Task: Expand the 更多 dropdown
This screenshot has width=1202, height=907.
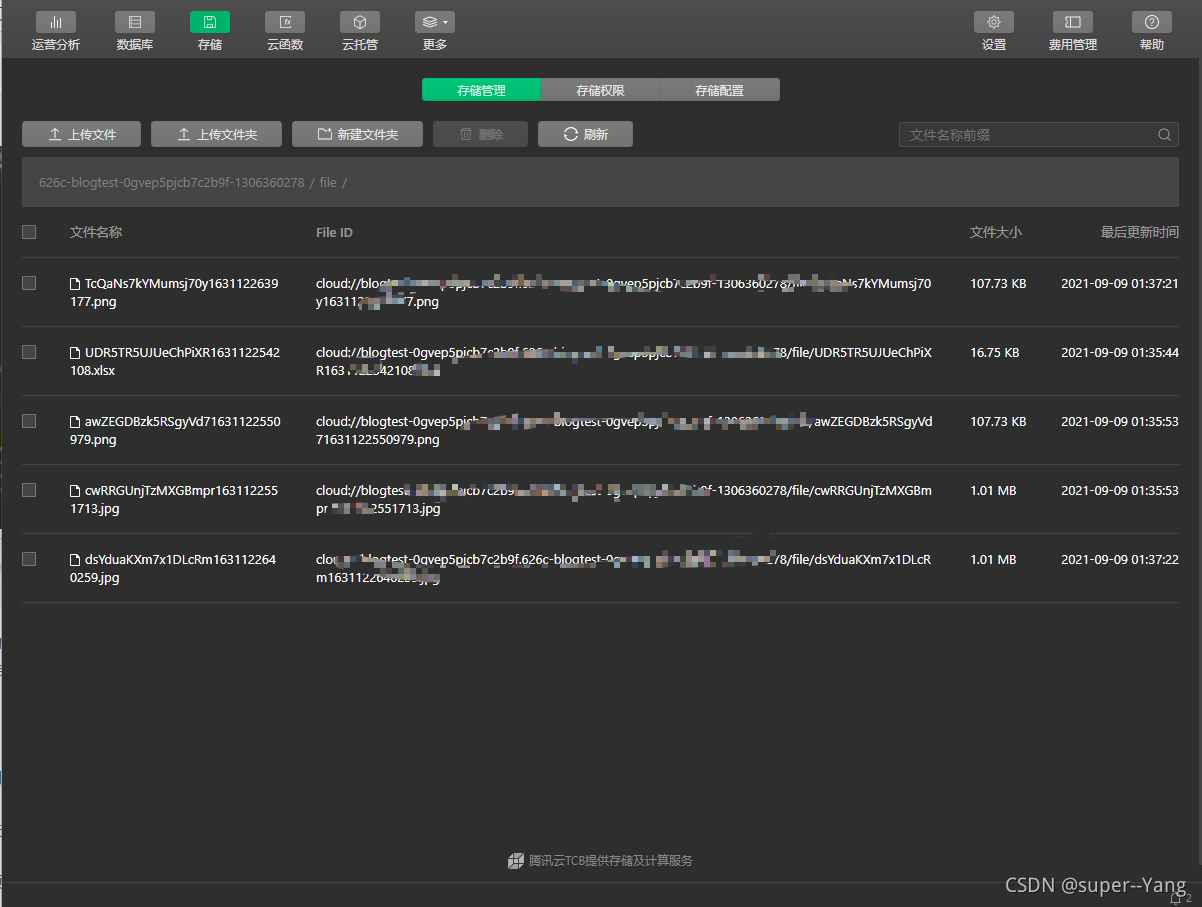Action: pos(435,22)
